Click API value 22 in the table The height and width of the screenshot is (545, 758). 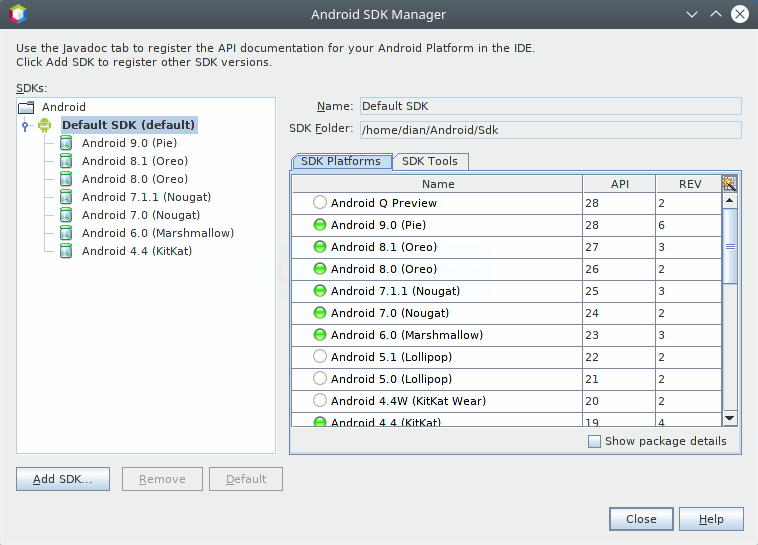tap(592, 357)
